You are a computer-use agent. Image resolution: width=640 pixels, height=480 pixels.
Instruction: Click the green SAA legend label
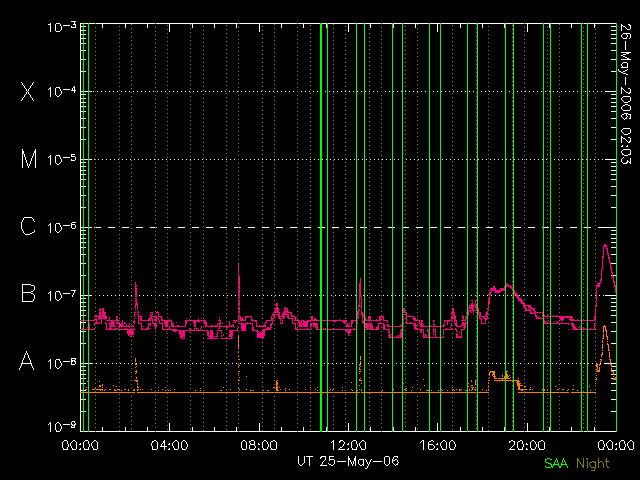click(556, 463)
